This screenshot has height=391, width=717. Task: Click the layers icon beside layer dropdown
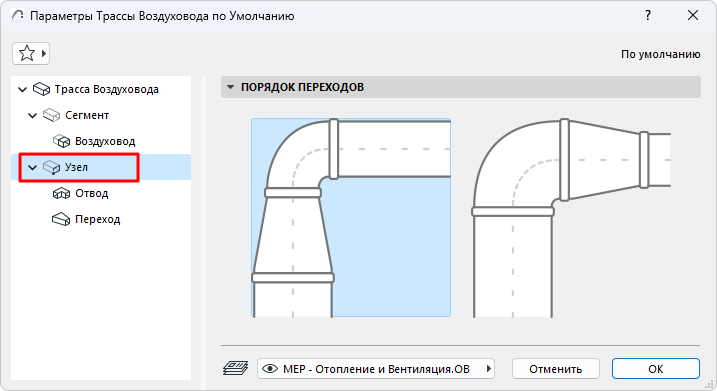coord(235,368)
